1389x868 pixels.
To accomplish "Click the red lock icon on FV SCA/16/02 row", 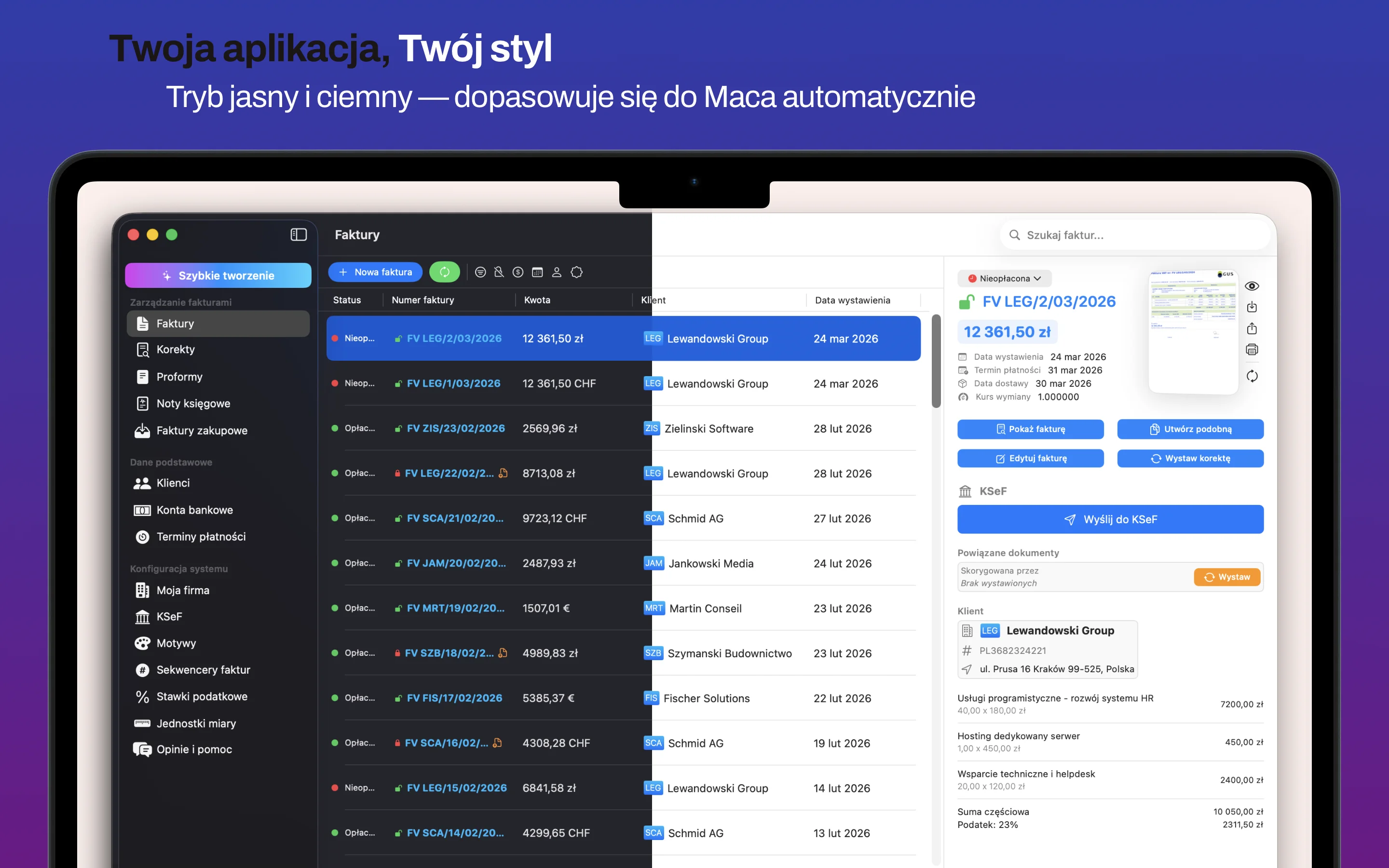I will (397, 743).
